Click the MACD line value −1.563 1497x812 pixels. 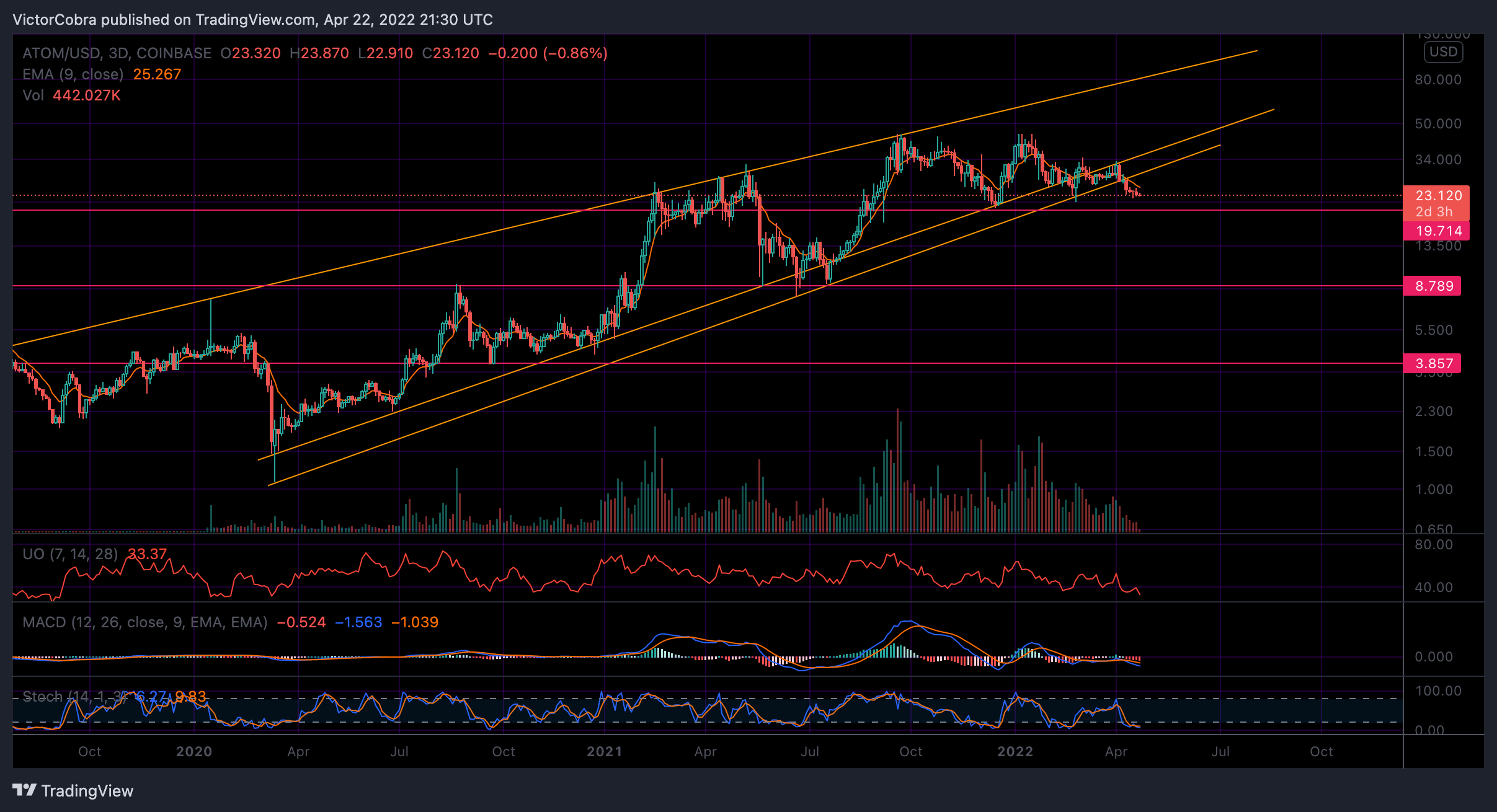[358, 622]
